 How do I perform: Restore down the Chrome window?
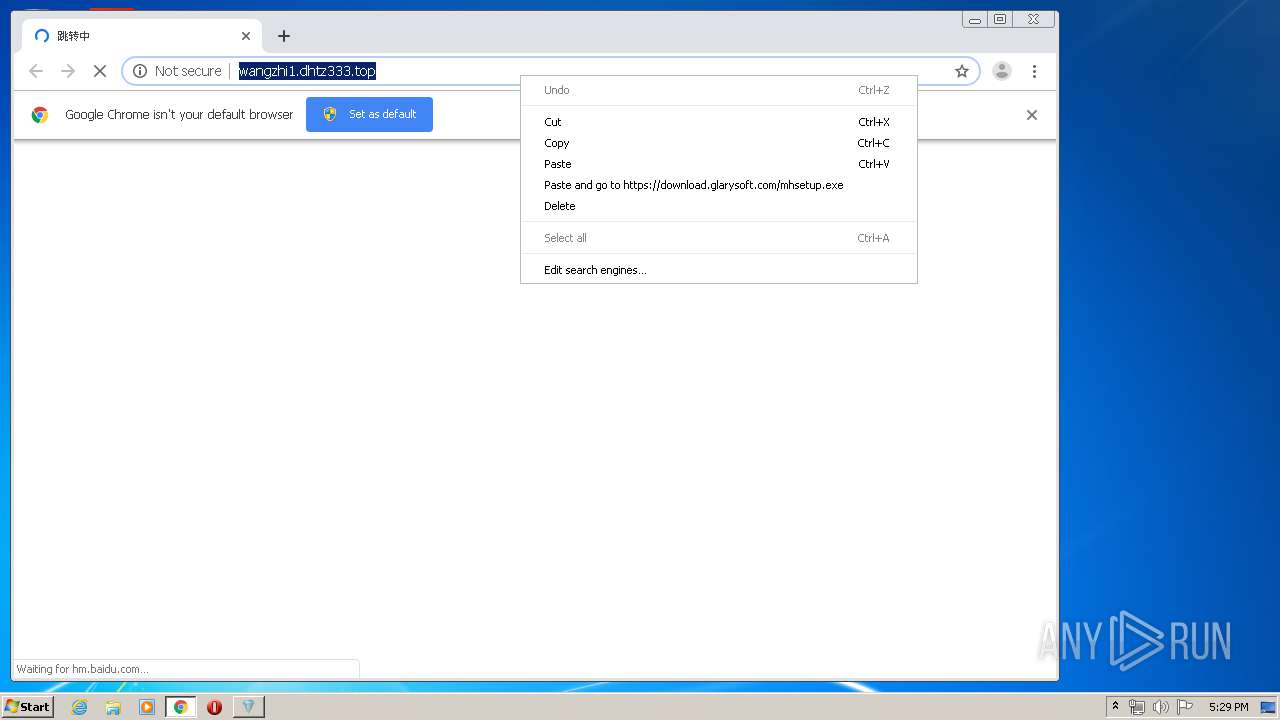coord(1000,19)
